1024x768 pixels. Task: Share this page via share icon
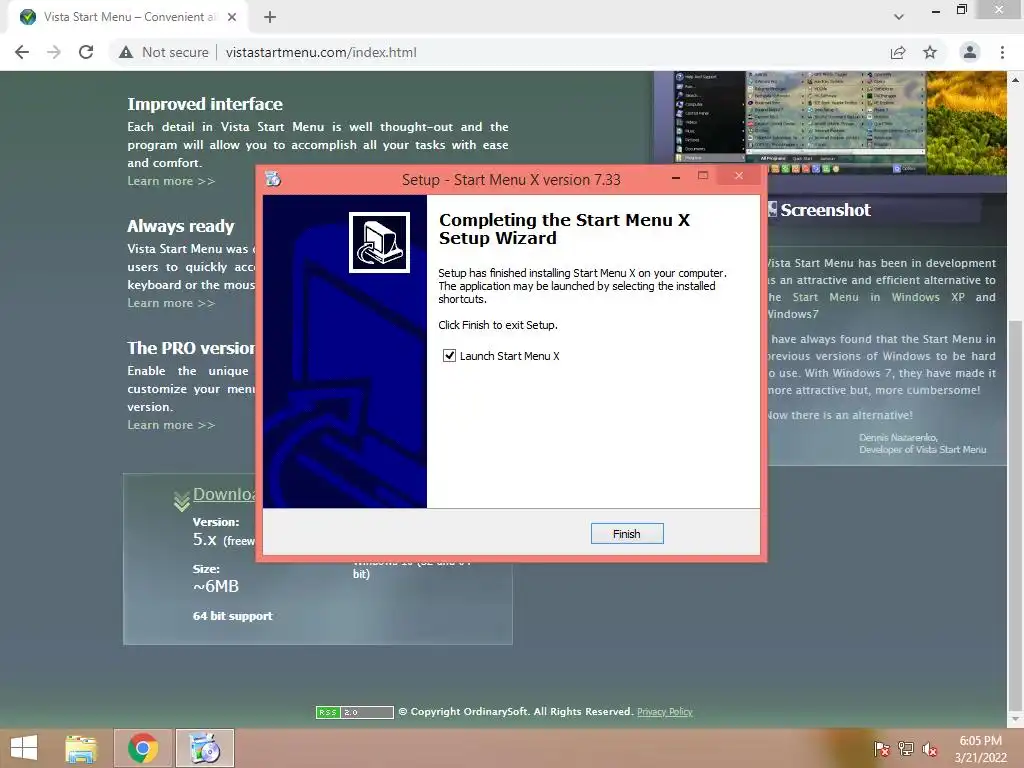[x=898, y=52]
